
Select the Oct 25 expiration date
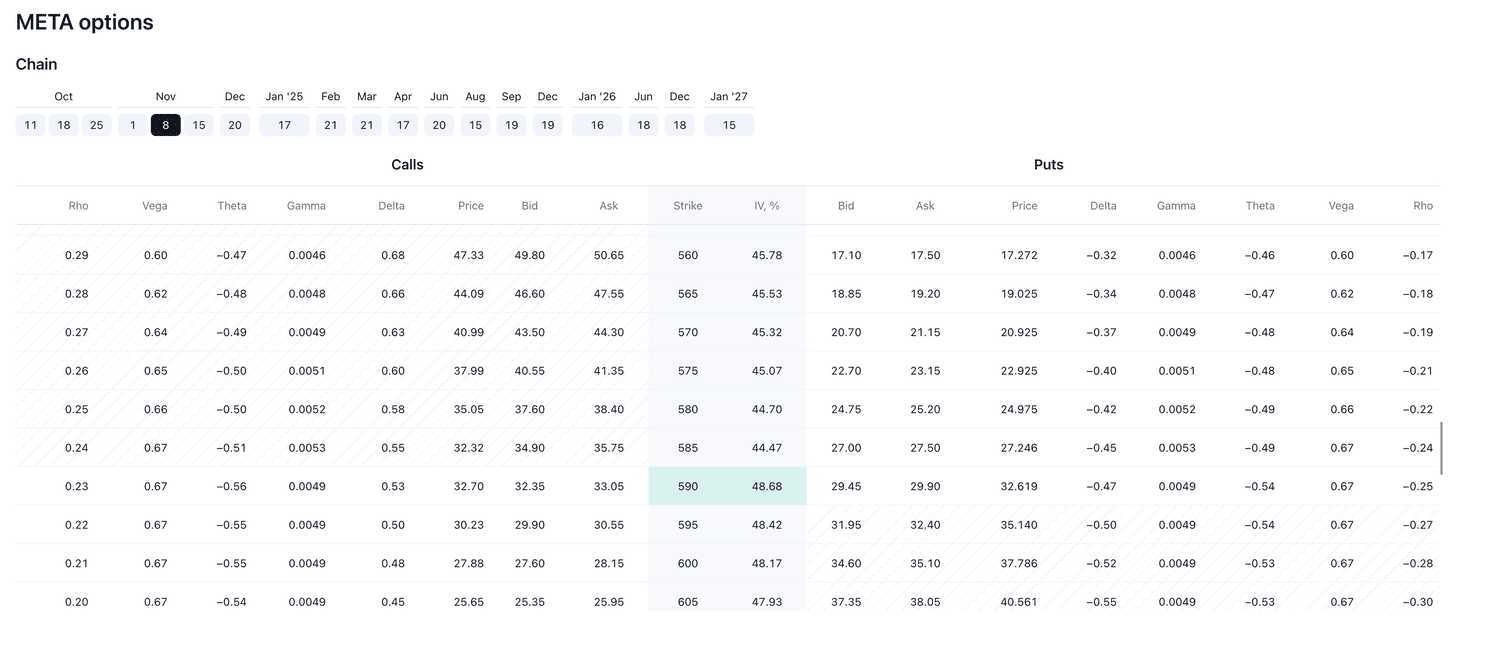tap(97, 125)
